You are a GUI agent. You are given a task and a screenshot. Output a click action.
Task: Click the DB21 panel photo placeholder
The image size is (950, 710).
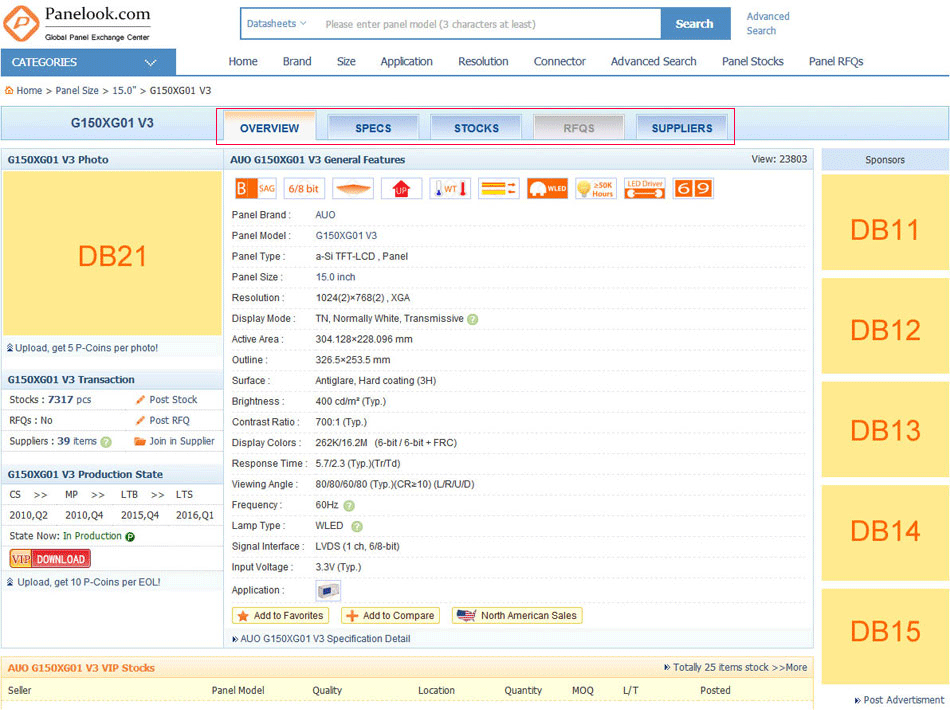pos(112,256)
